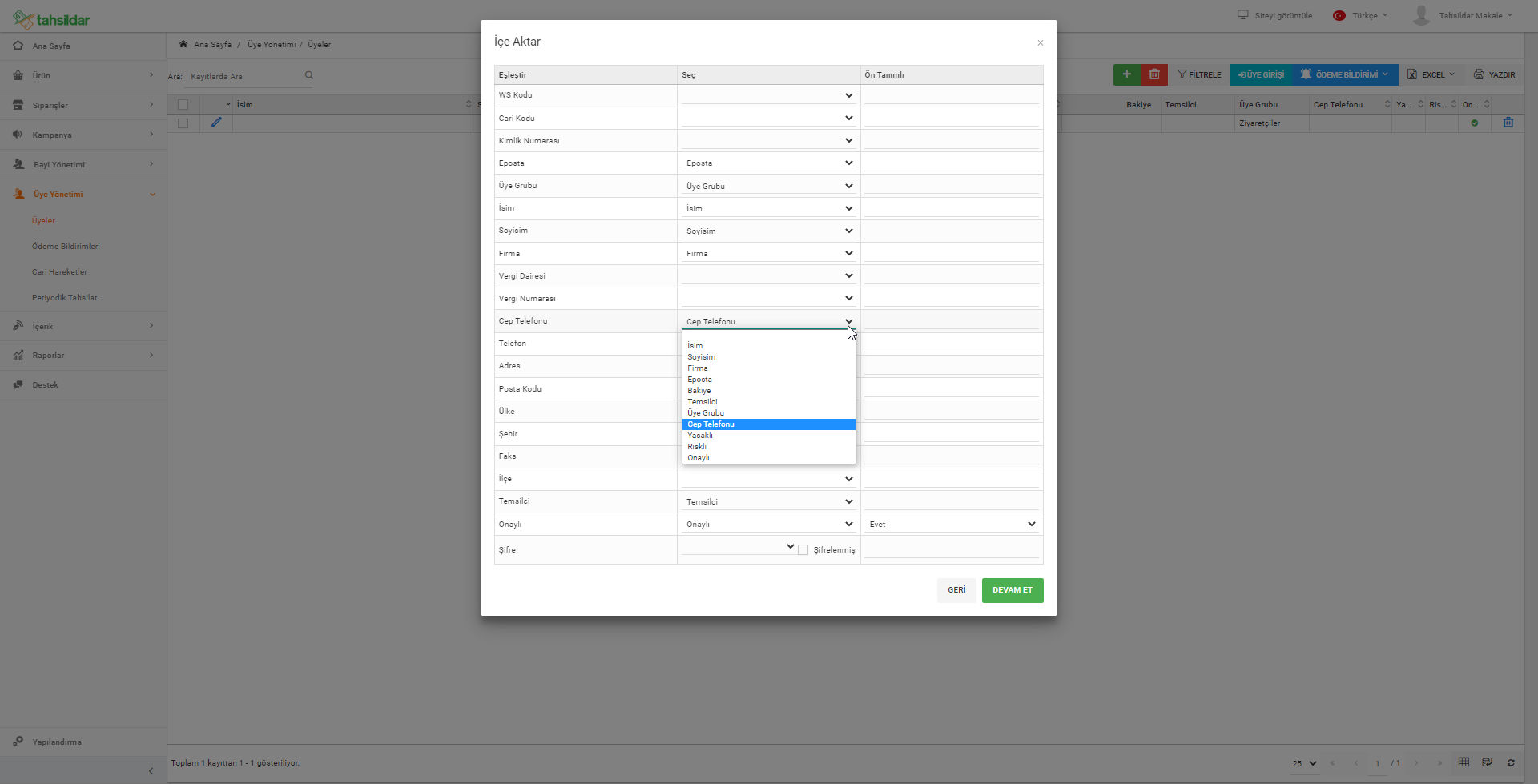
Task: Click the DEVAM ET button
Action: pos(1013,590)
